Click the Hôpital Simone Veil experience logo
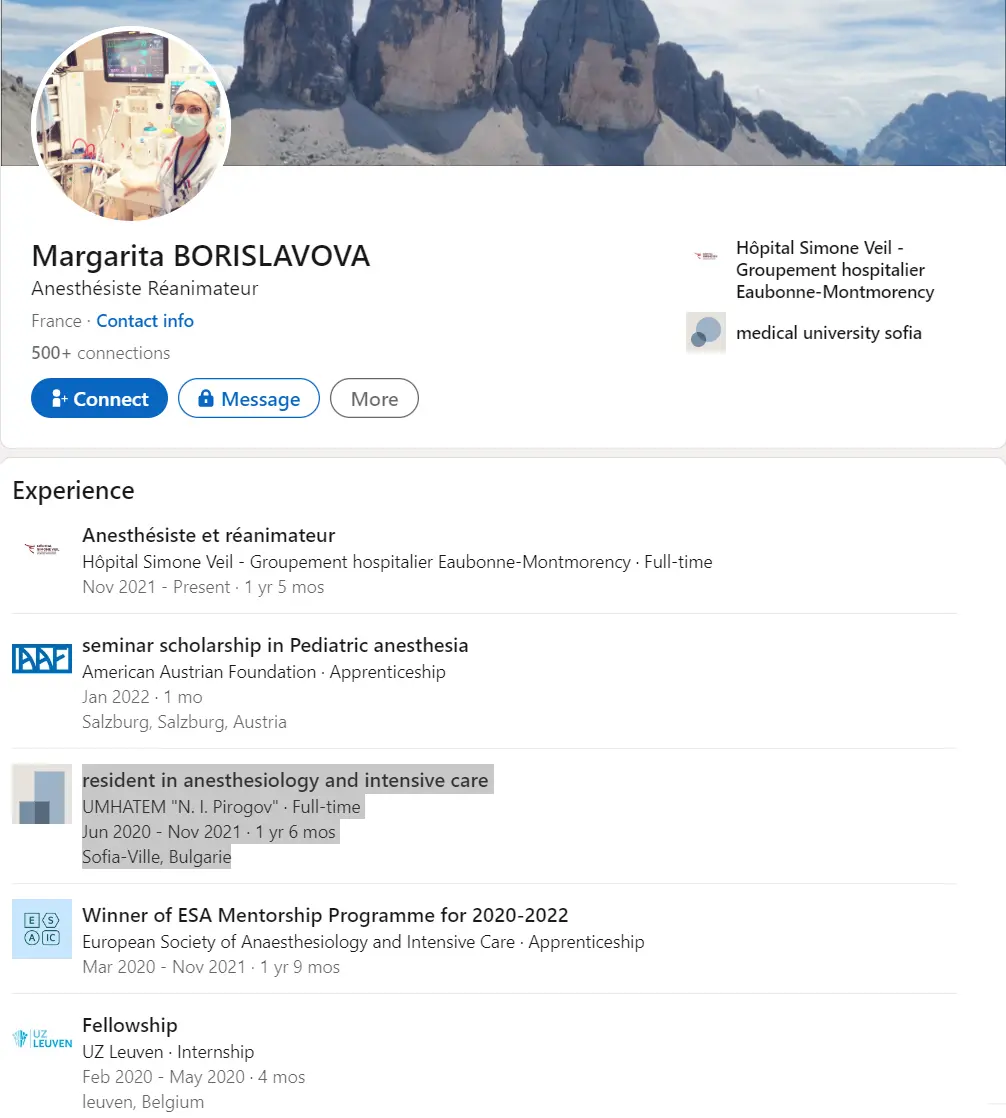 [42, 549]
